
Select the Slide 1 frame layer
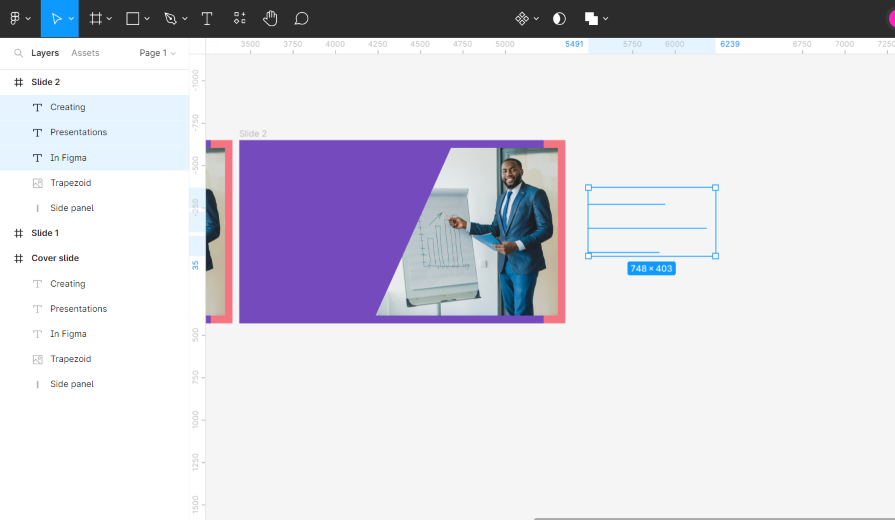(x=45, y=233)
